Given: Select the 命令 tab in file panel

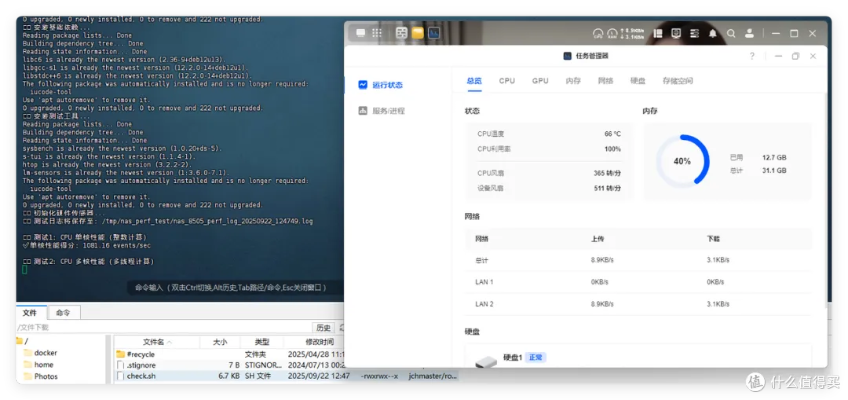Looking at the screenshot, I should coord(63,313).
